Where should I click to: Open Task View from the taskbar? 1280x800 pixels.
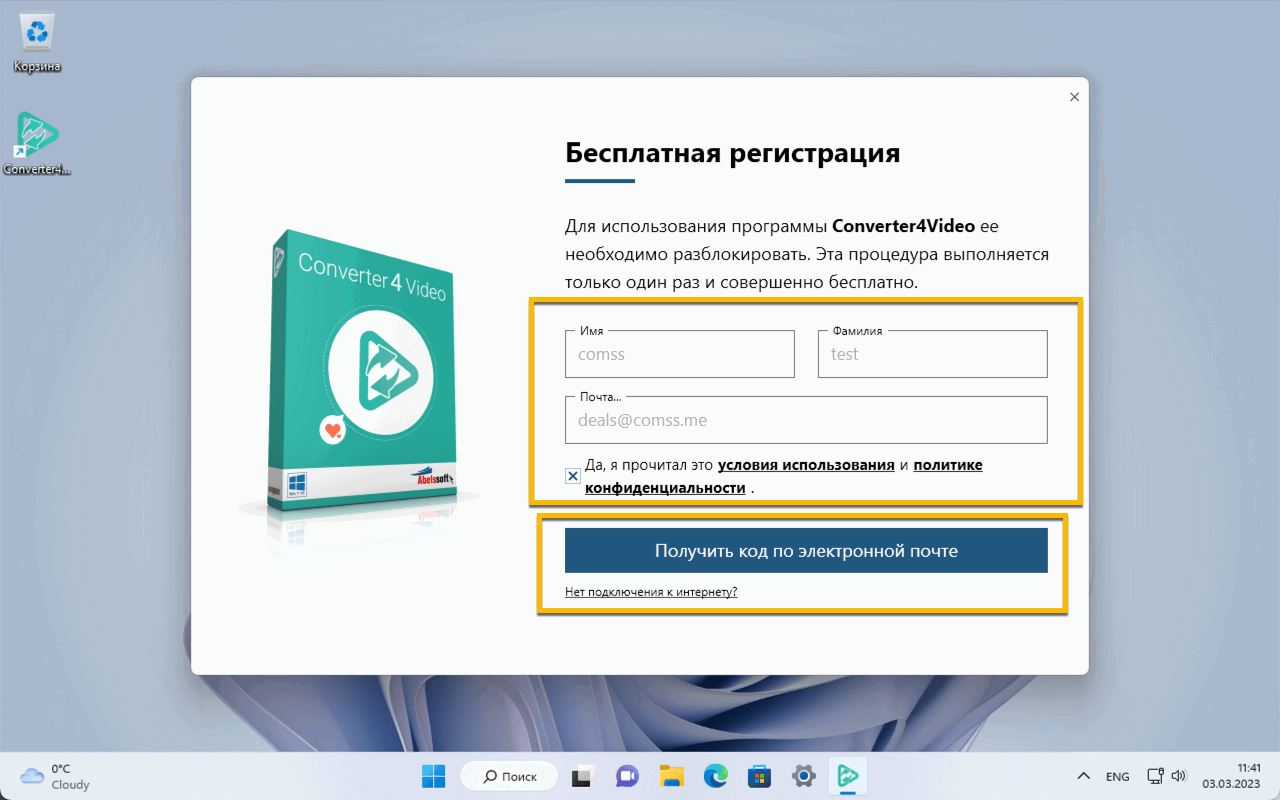[582, 775]
